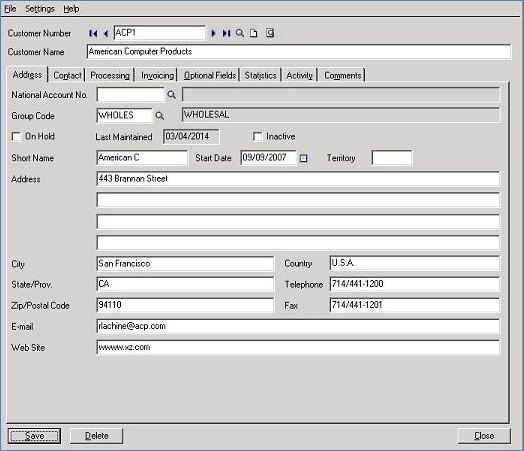Open National Account No. finder
Viewport: 524px width, 451px height.
[171, 95]
